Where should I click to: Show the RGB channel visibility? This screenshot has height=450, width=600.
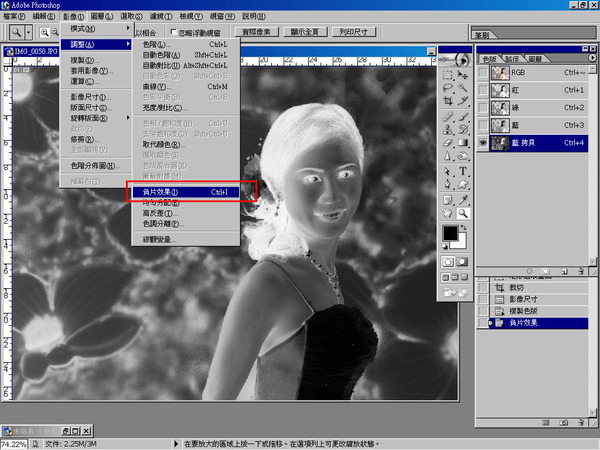[483, 72]
